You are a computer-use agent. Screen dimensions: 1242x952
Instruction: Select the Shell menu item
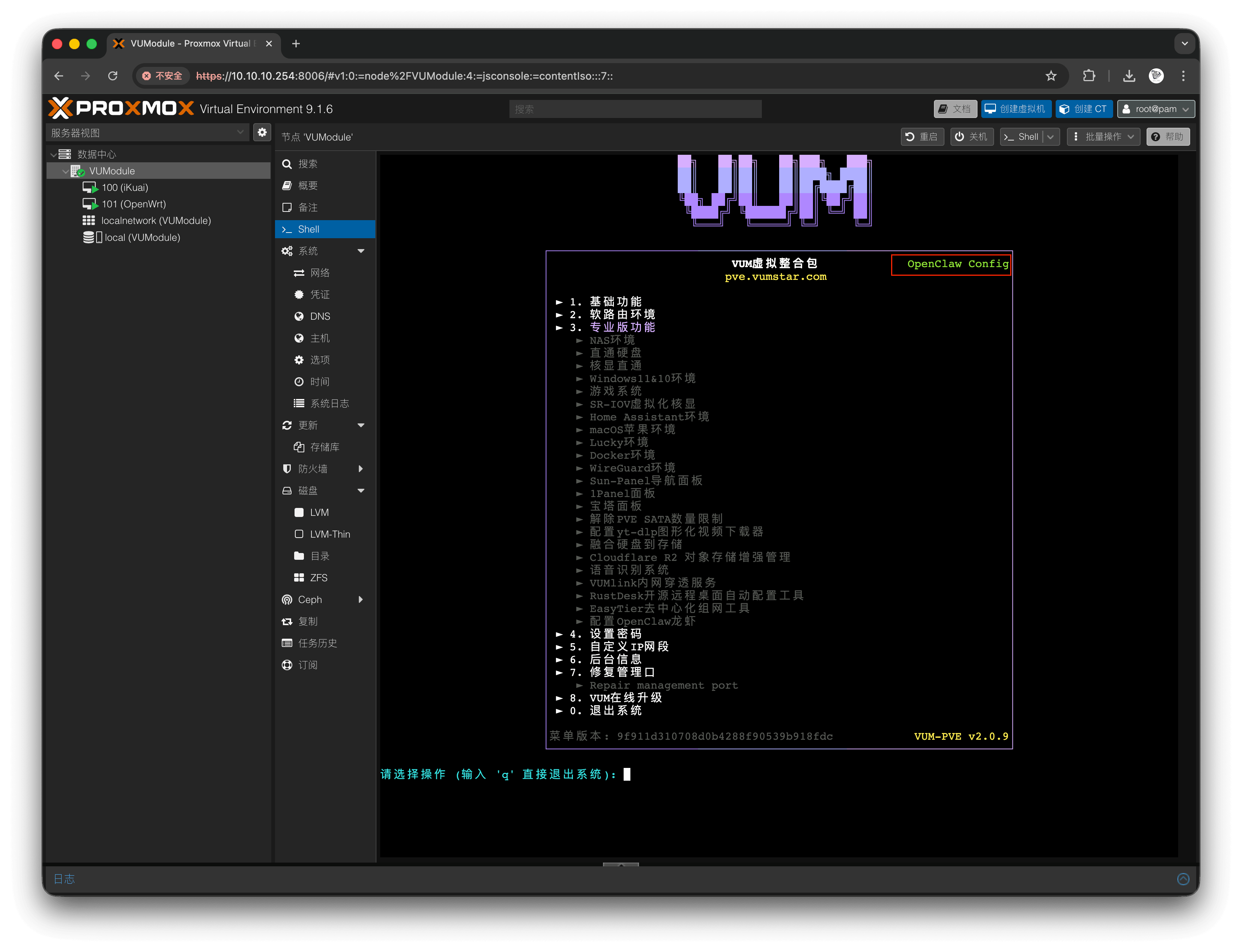click(x=325, y=229)
